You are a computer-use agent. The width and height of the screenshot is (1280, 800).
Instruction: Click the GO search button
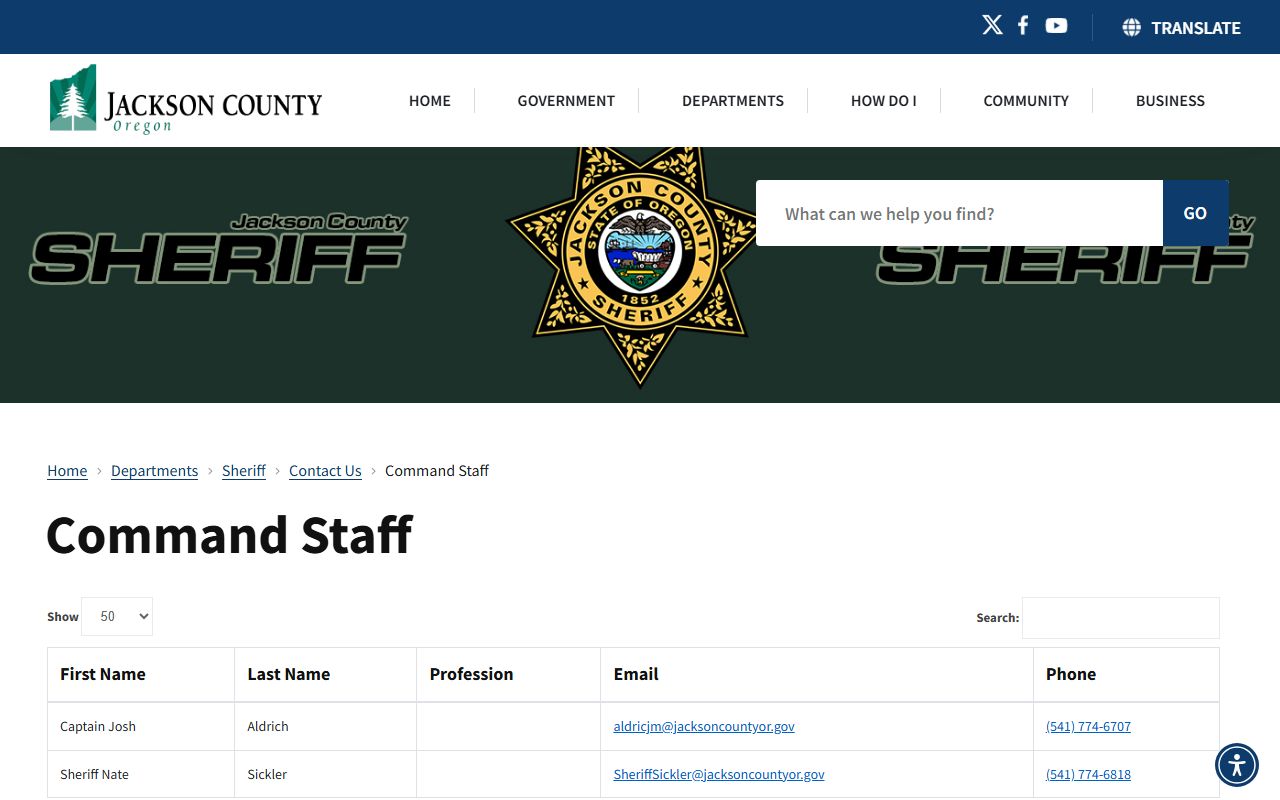point(1195,213)
